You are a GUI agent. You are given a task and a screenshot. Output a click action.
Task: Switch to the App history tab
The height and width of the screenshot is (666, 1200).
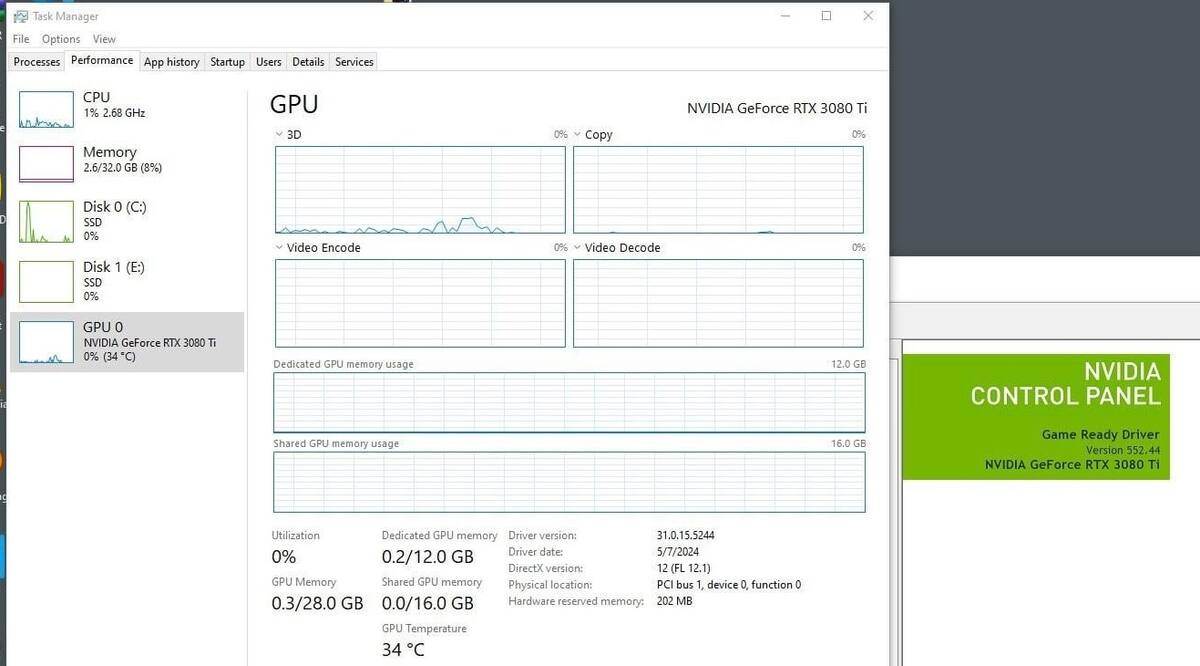coord(172,62)
